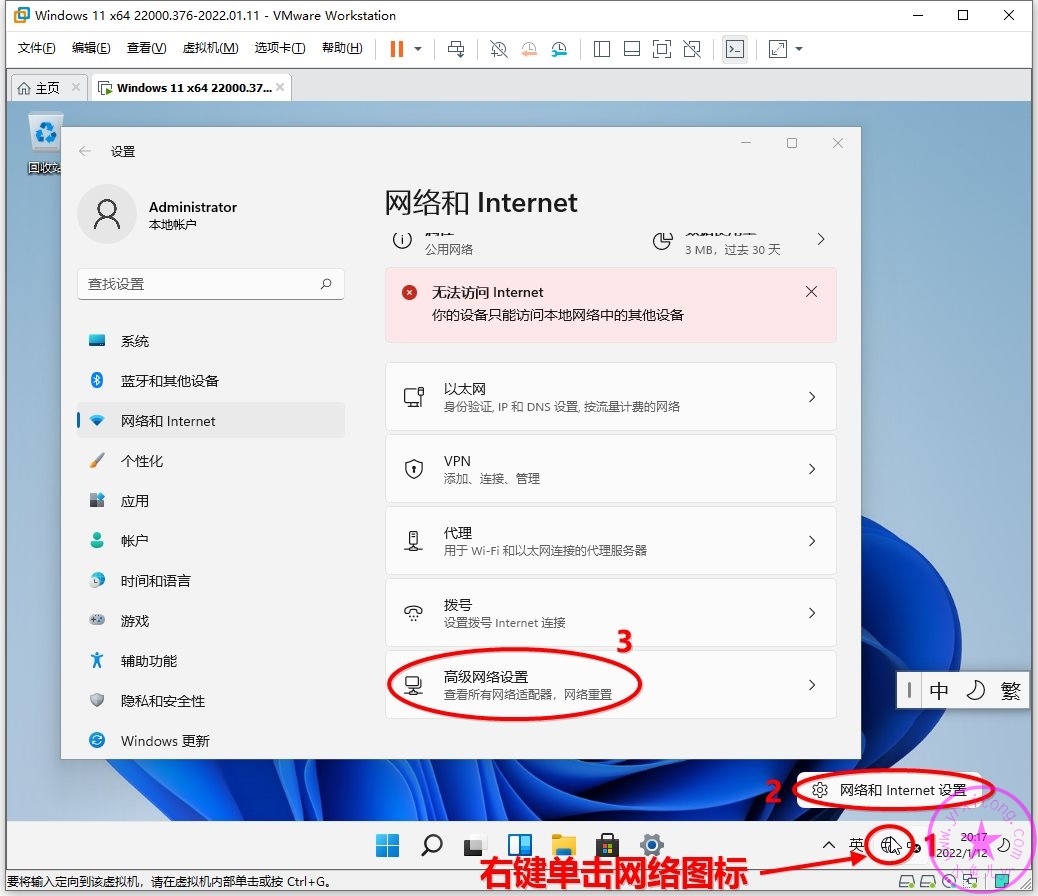This screenshot has height=896, width=1038.
Task: Click the Settings gear on the taskbar
Action: tap(651, 845)
